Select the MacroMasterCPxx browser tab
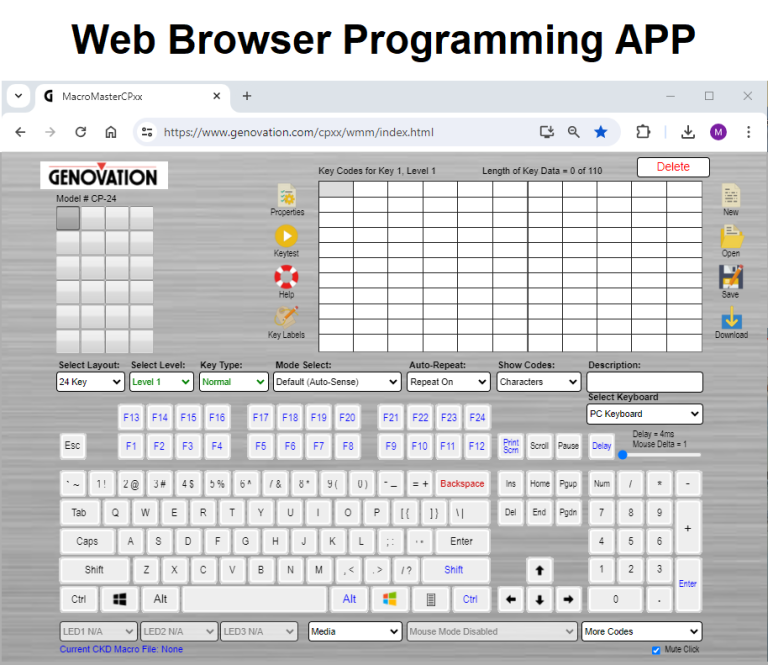 pos(130,97)
